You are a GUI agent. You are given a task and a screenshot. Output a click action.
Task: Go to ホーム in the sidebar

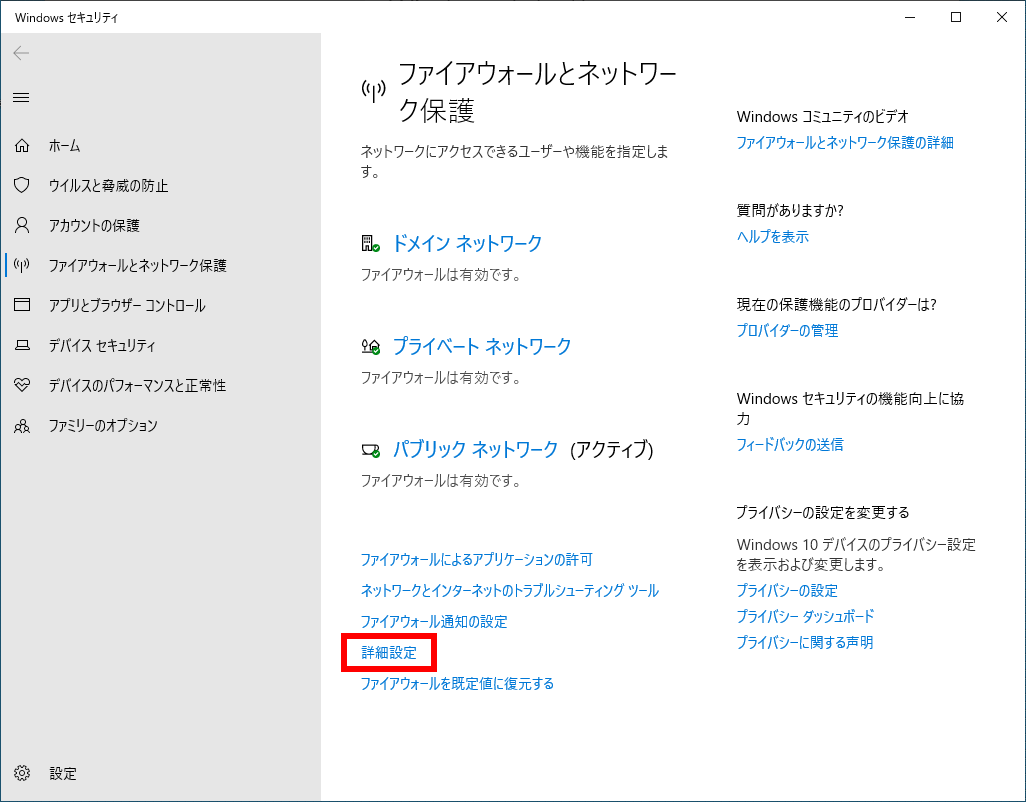[64, 146]
